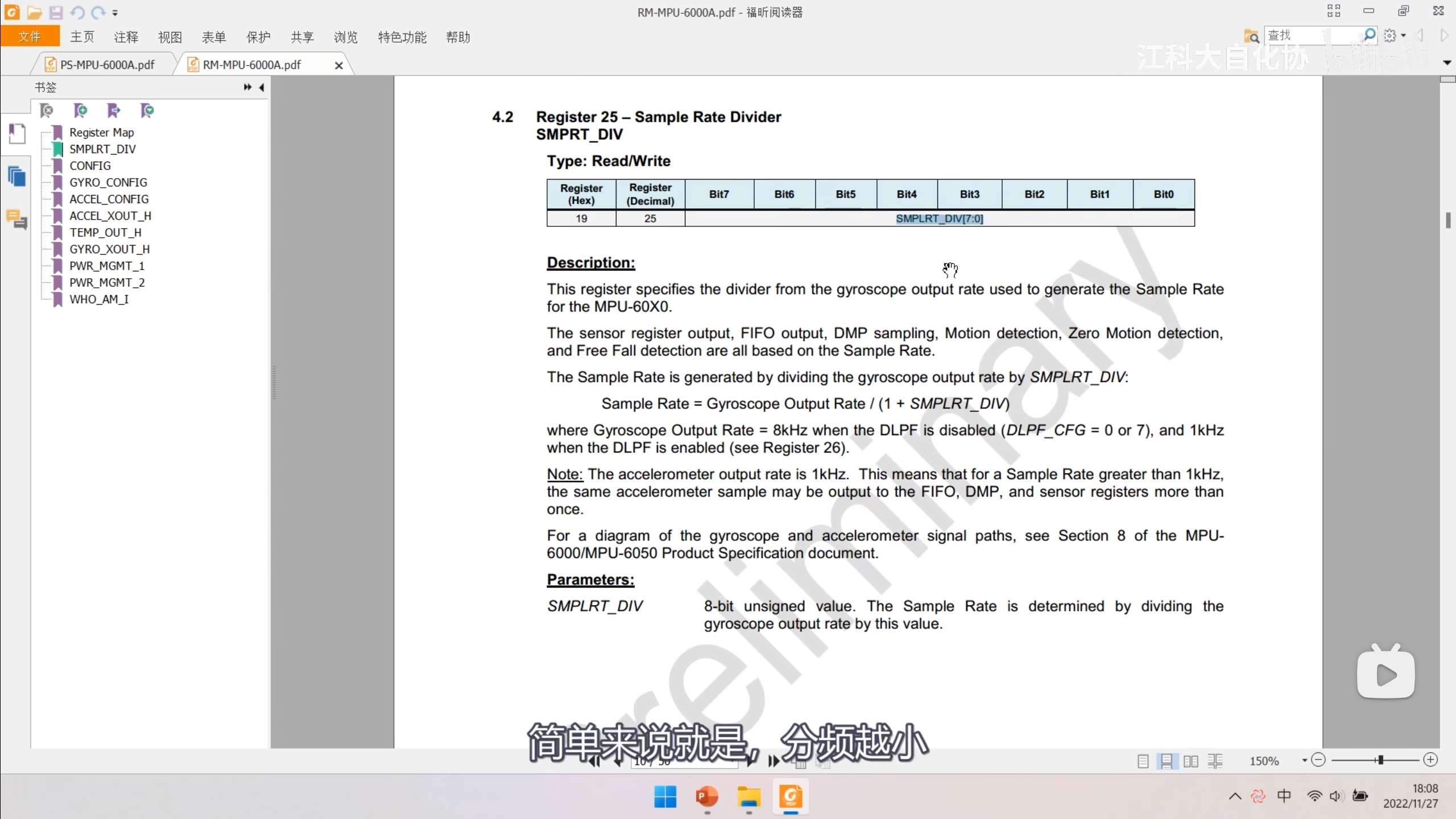
Task: Click the zoom out minus button
Action: pyautogui.click(x=1318, y=760)
